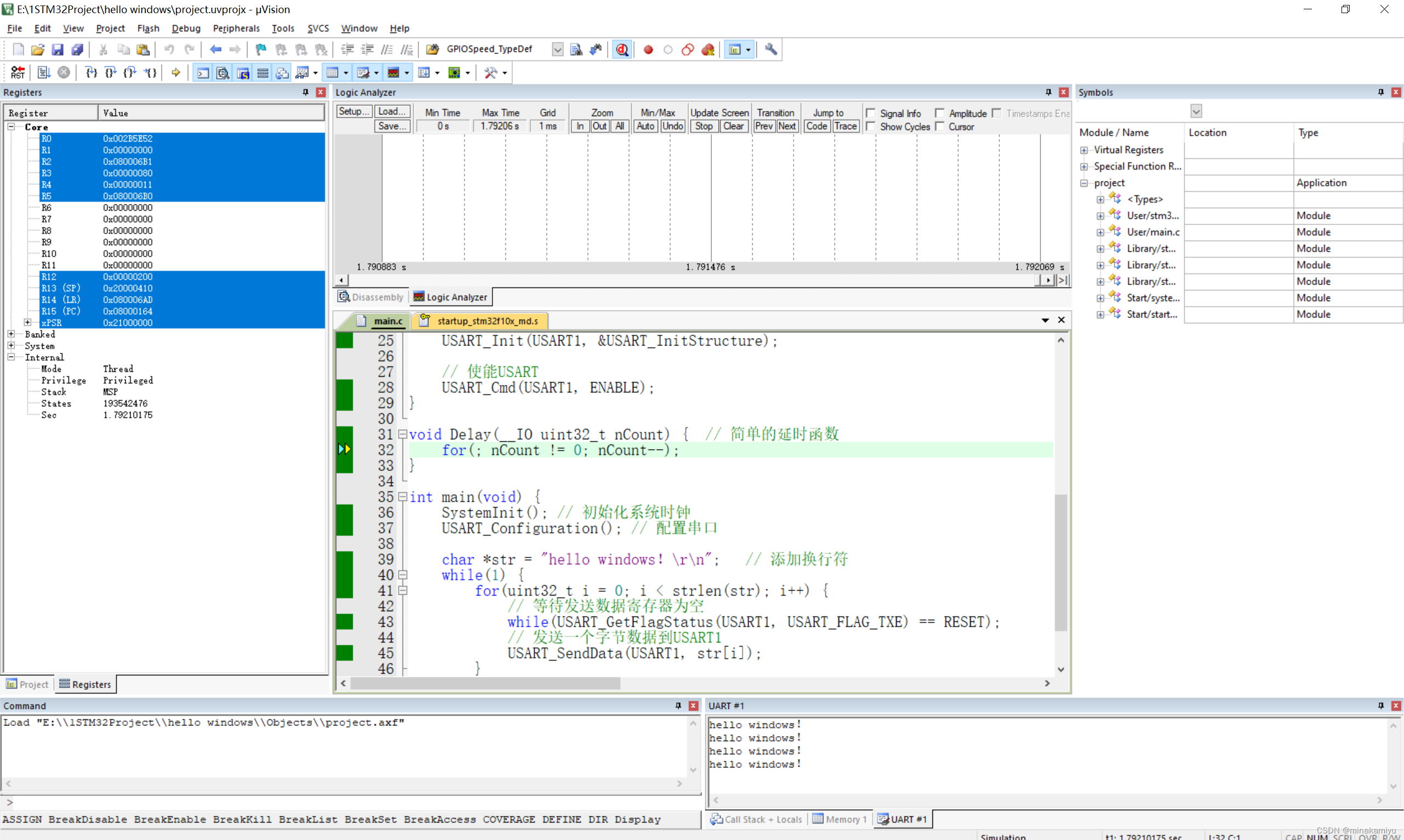The height and width of the screenshot is (840, 1404).
Task: Click the code editor horizontal scrollbar thumb
Action: point(486,683)
